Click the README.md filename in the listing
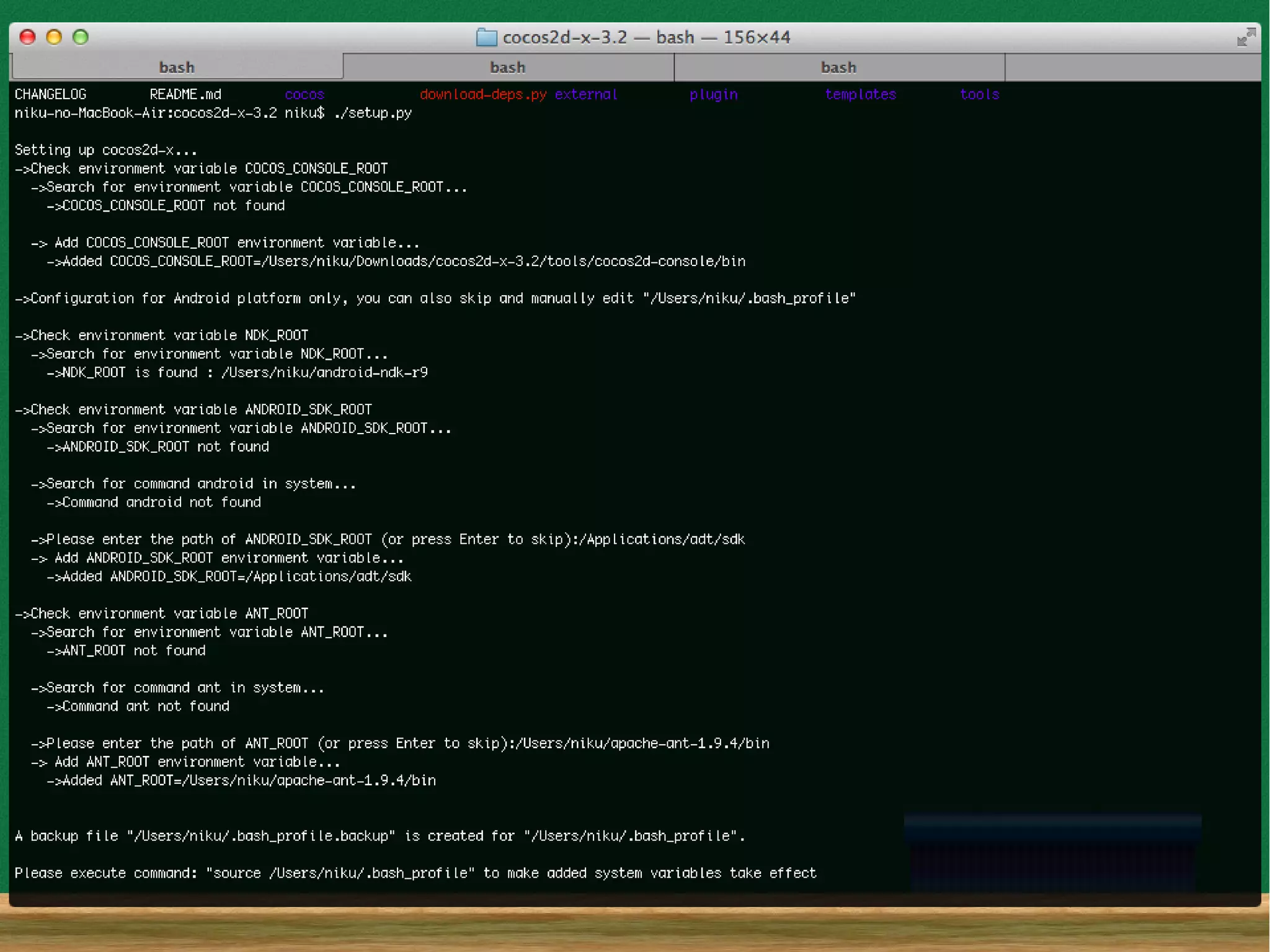This screenshot has height=952, width=1270. (185, 94)
